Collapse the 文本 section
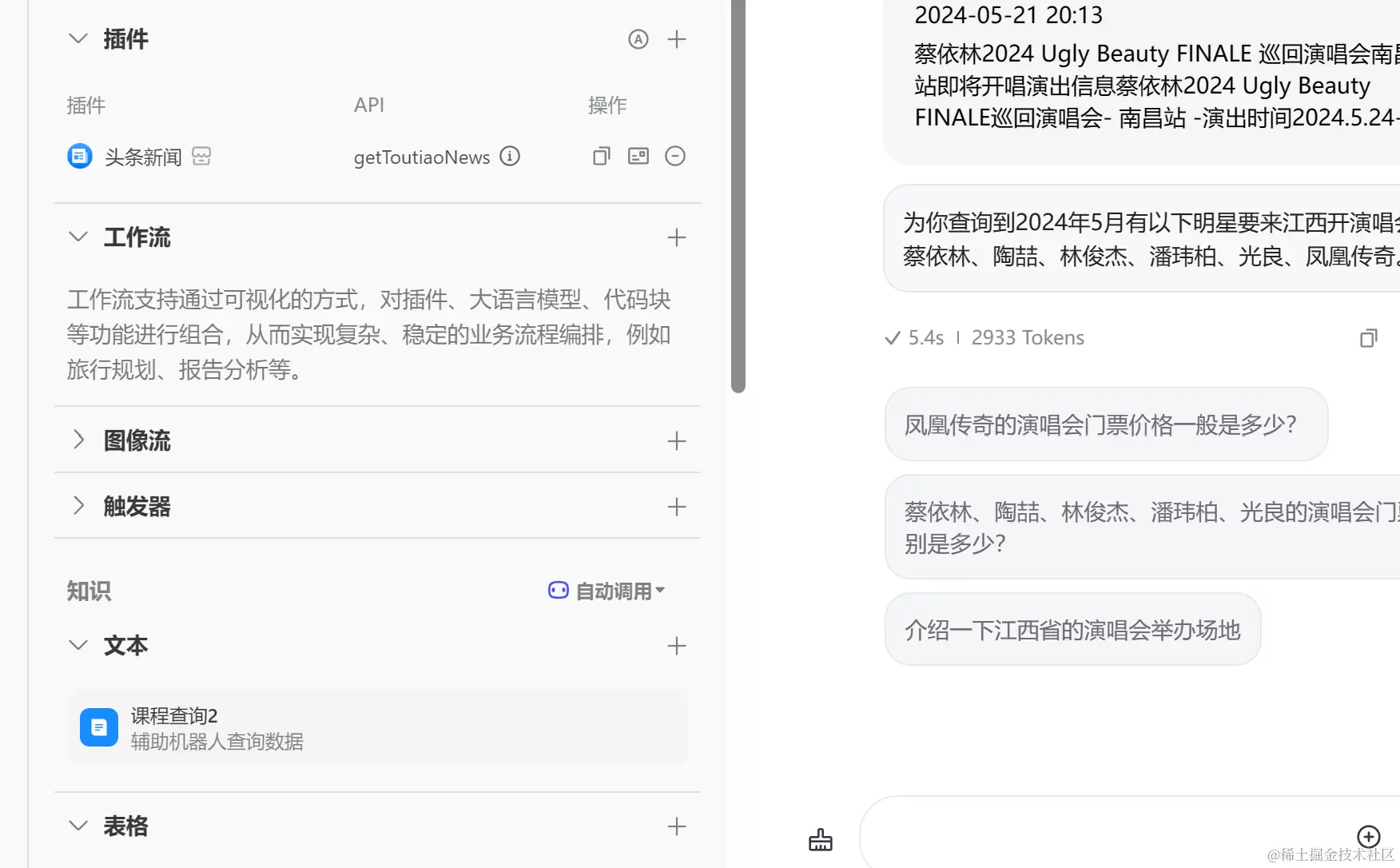The height and width of the screenshot is (868, 1400). [78, 645]
